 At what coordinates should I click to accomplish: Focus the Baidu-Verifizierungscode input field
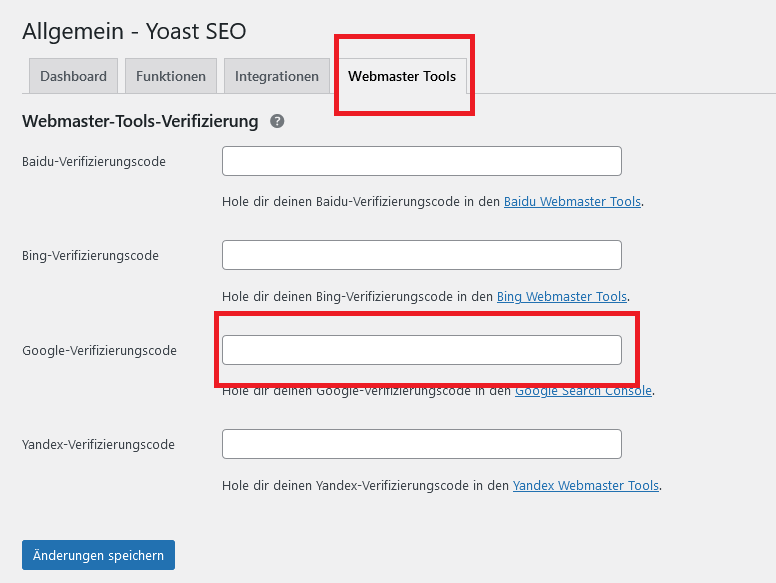422,161
